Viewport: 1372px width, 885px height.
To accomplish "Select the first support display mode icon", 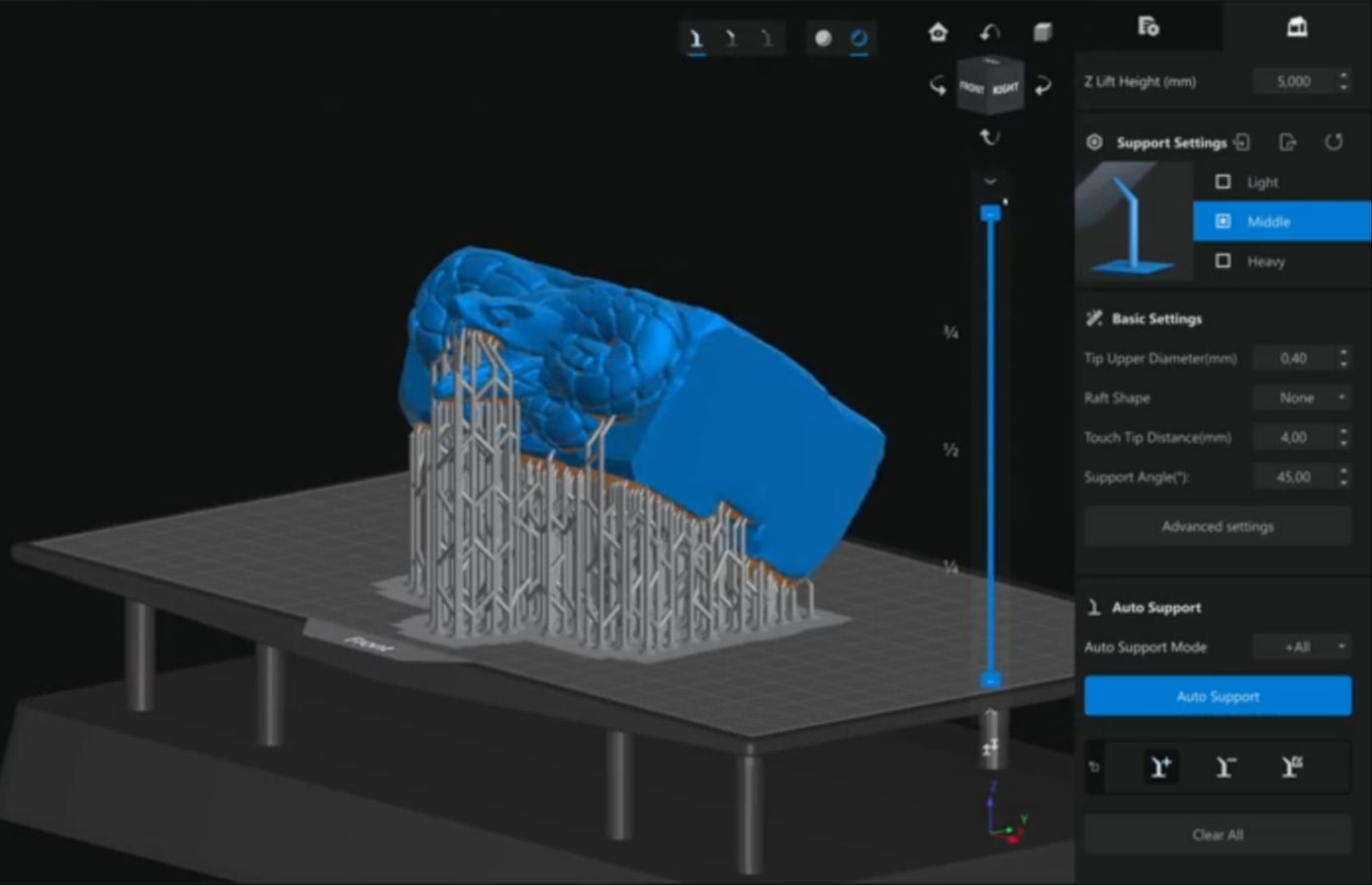I will [x=697, y=39].
